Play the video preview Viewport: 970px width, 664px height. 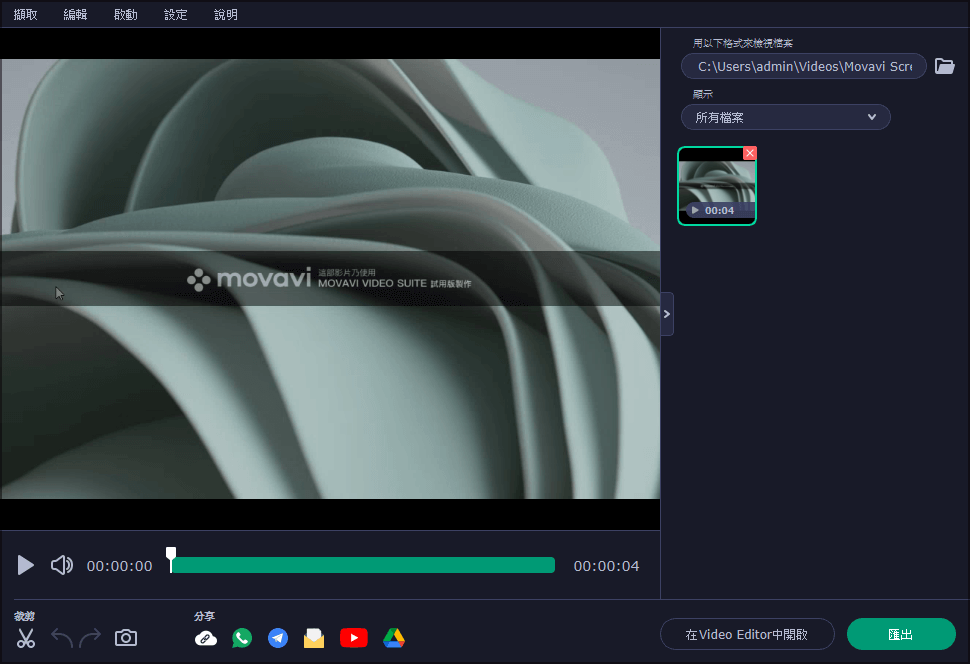pos(26,566)
